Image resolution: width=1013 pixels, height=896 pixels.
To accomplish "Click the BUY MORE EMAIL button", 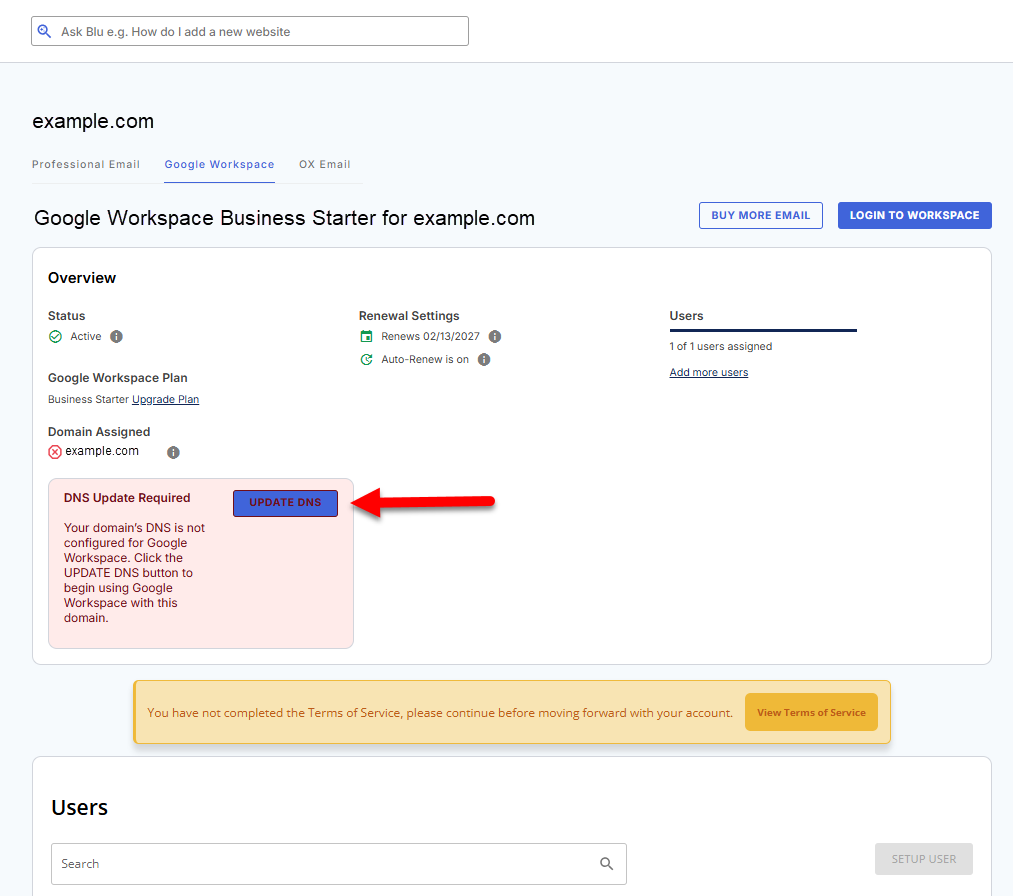I will click(x=760, y=215).
